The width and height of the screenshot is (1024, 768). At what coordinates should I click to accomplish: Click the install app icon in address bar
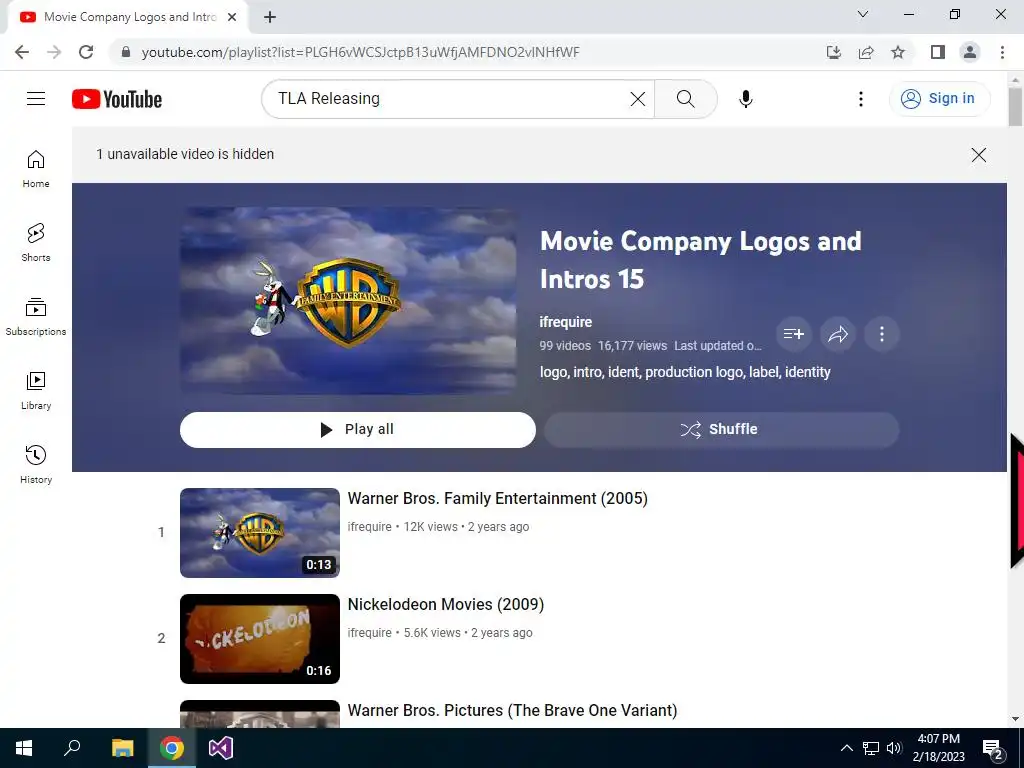coord(834,52)
